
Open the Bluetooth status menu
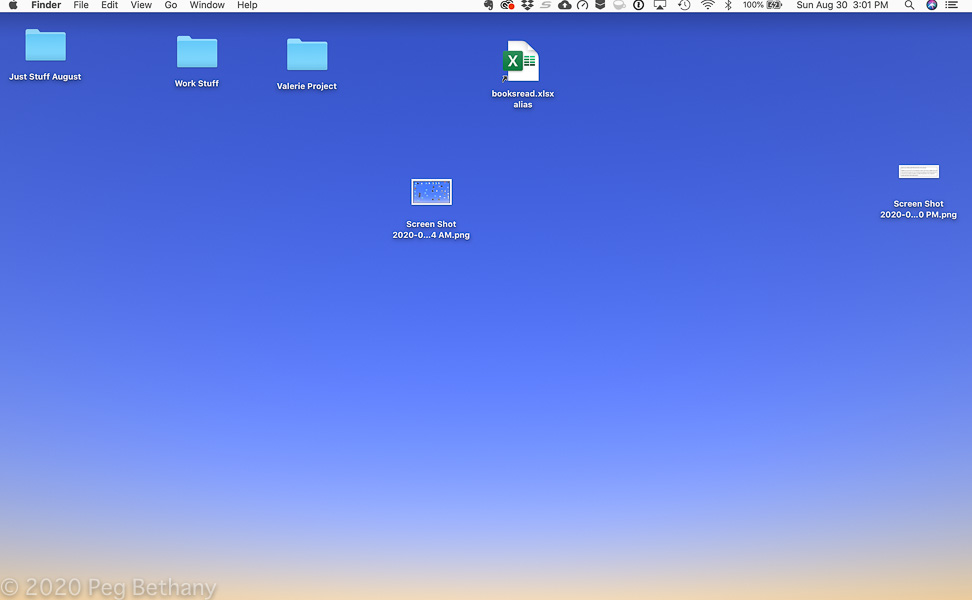728,5
